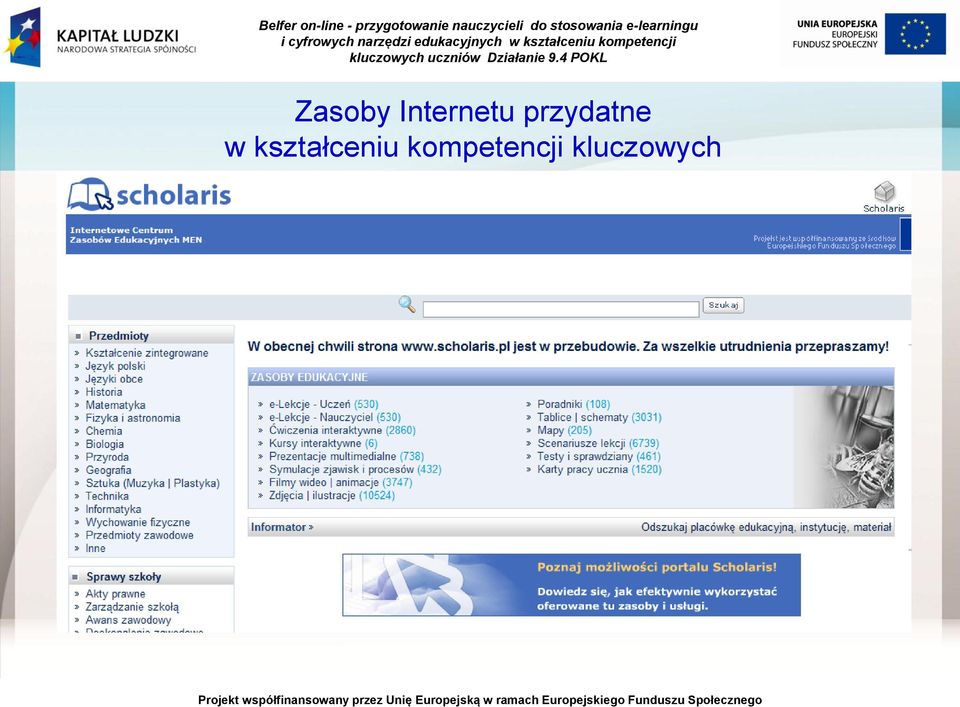Screen dimensions: 960x707
Task: Click the Poznaj możliwości portalu Scholaris banner
Action: coord(571,585)
